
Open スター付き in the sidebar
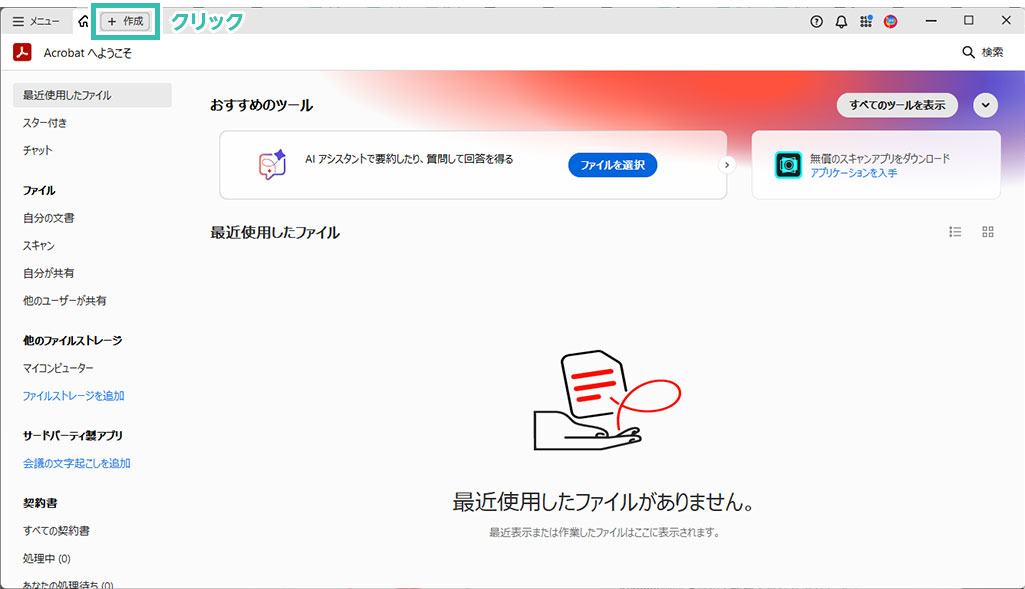point(45,123)
